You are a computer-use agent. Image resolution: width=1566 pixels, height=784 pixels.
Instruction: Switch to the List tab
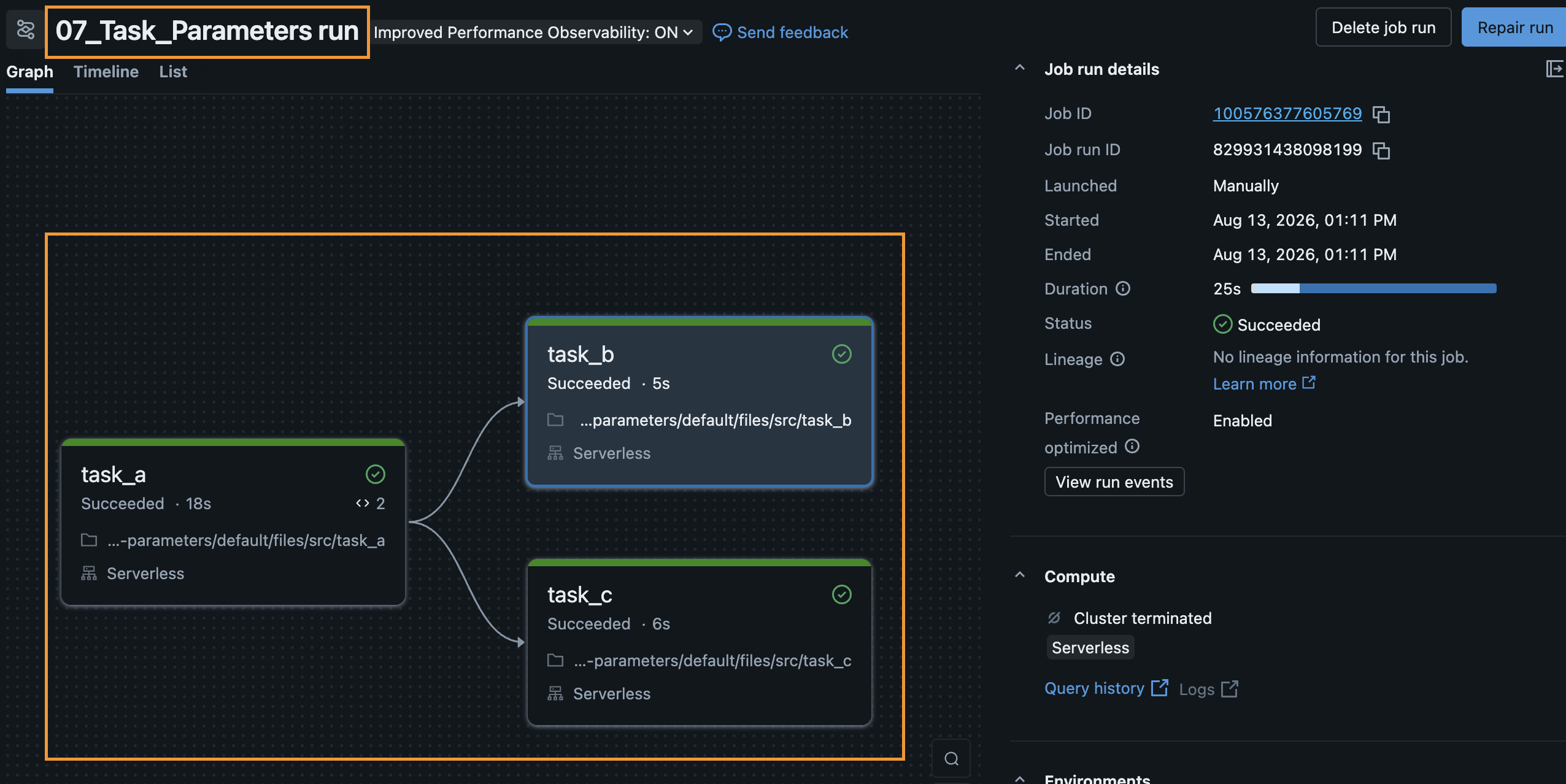173,72
